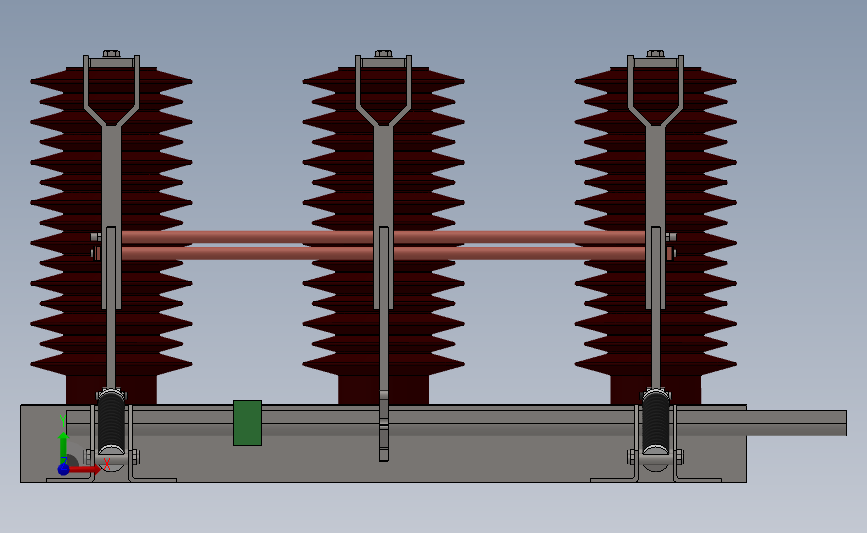Screen dimensions: 867x533
Task: Pick the lower copper connecting rod
Action: 249,254
